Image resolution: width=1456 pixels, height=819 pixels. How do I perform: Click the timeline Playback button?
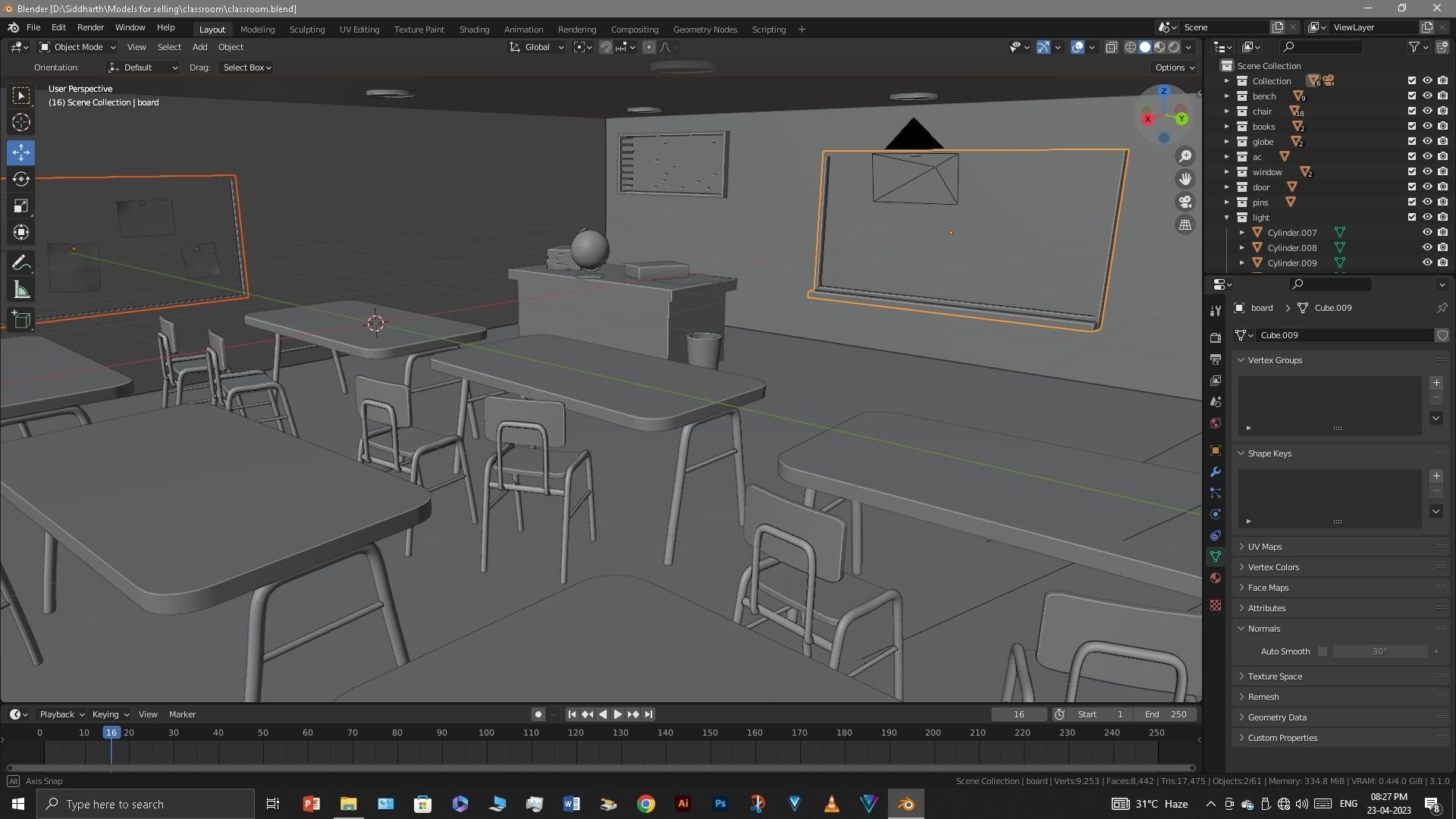click(61, 714)
